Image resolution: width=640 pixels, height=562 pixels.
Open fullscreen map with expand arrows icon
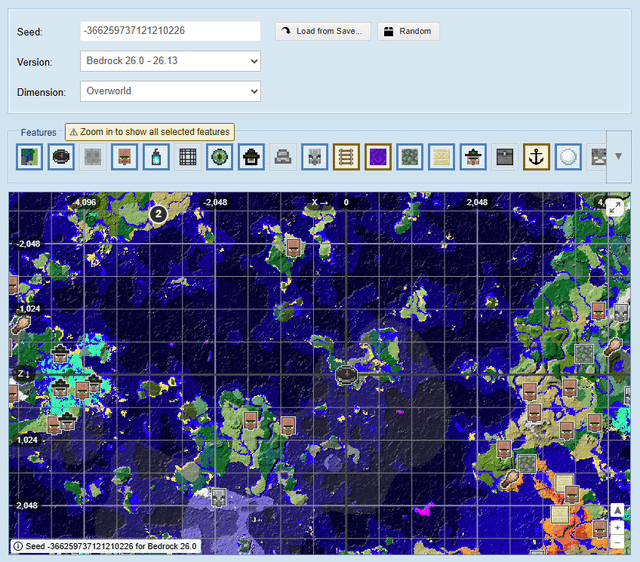pos(615,207)
